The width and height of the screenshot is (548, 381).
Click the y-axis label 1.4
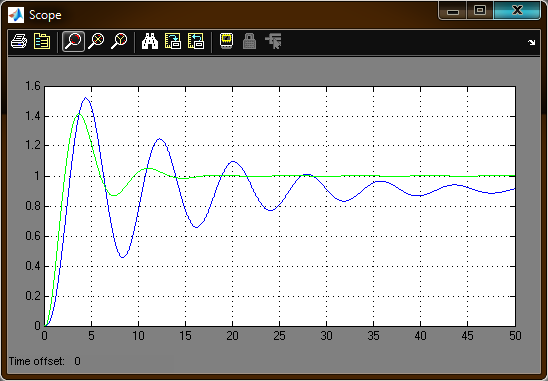(33, 116)
